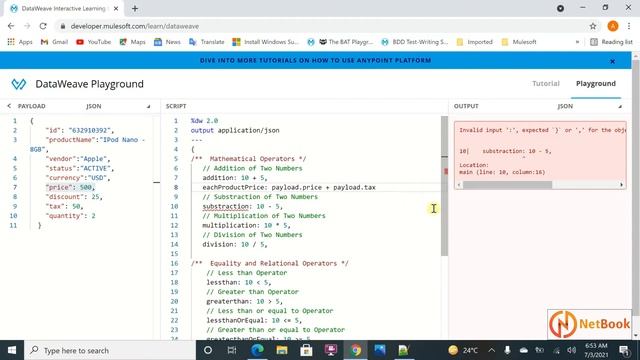Click the division: 10 / 5 line
640x360 pixels.
click(235, 244)
